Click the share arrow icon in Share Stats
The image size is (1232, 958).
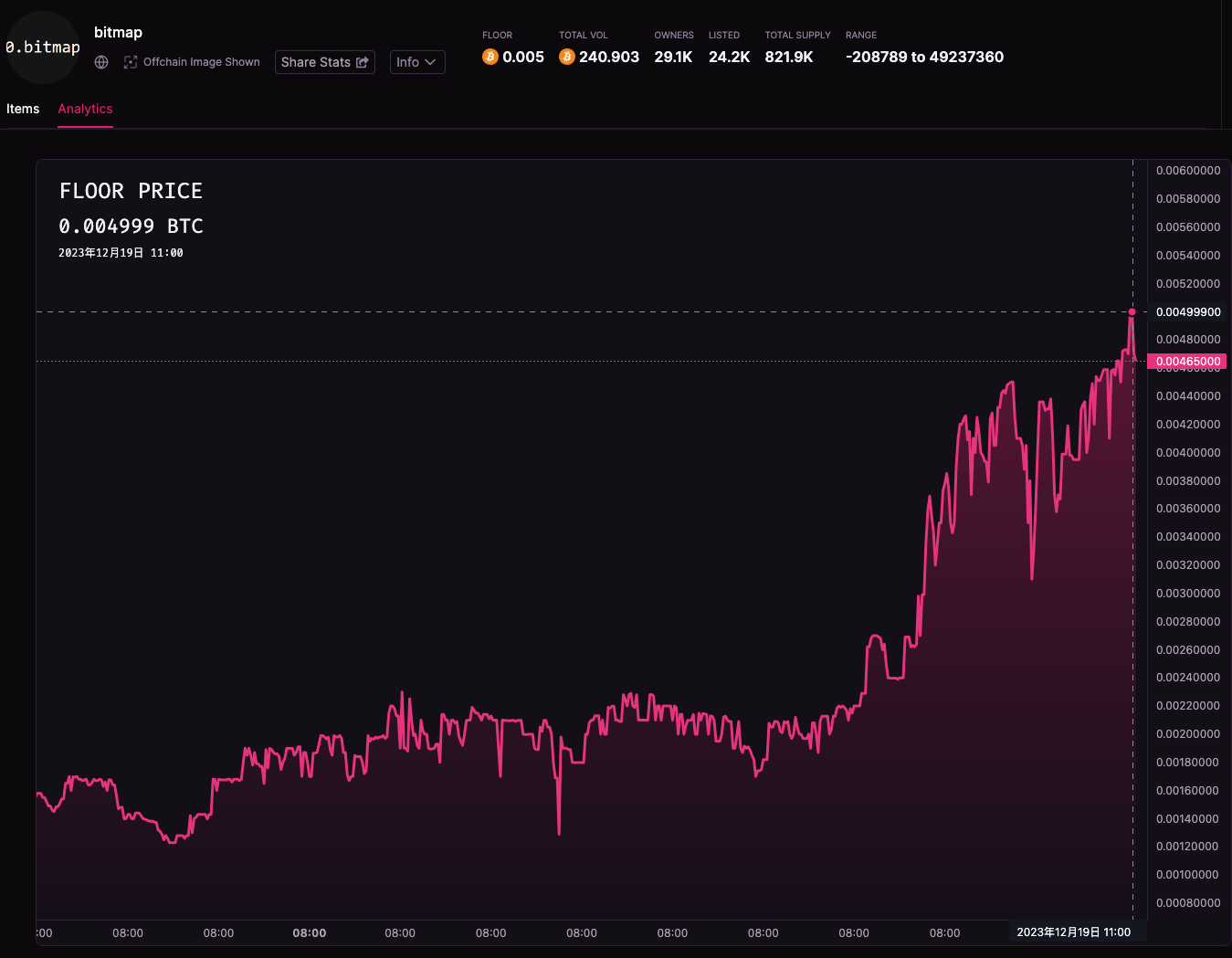pos(363,62)
